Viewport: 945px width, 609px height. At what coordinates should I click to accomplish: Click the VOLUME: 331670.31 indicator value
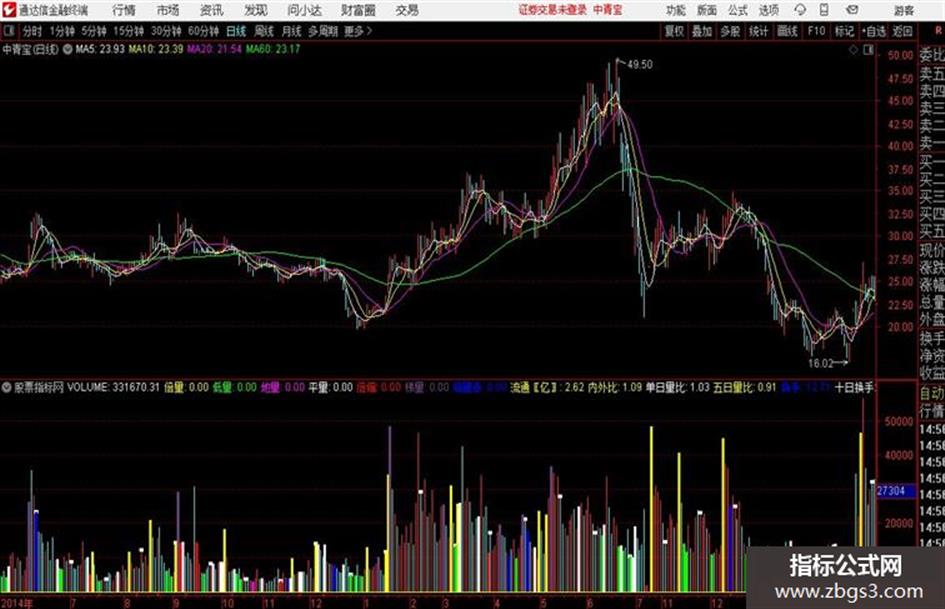(x=113, y=387)
